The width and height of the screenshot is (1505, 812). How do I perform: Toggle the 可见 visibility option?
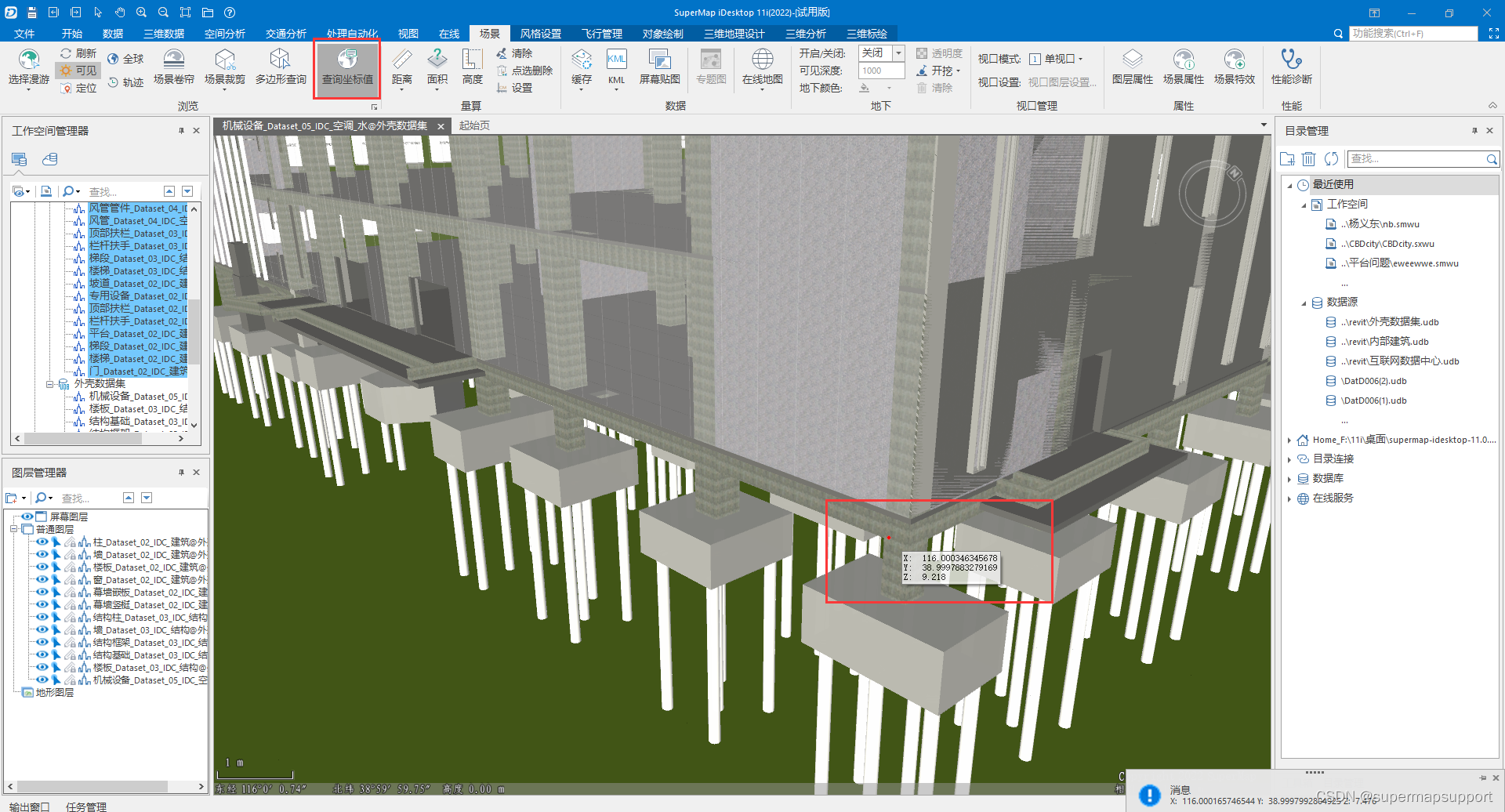(x=78, y=71)
